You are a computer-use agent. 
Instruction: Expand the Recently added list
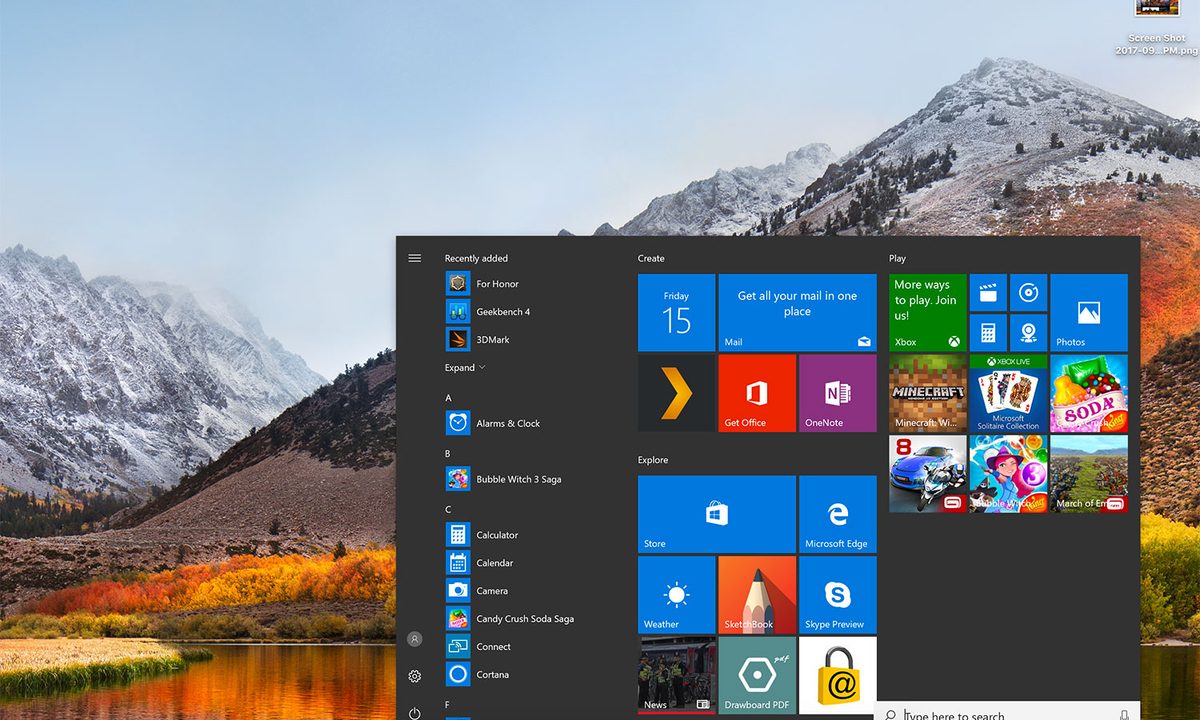(x=465, y=367)
